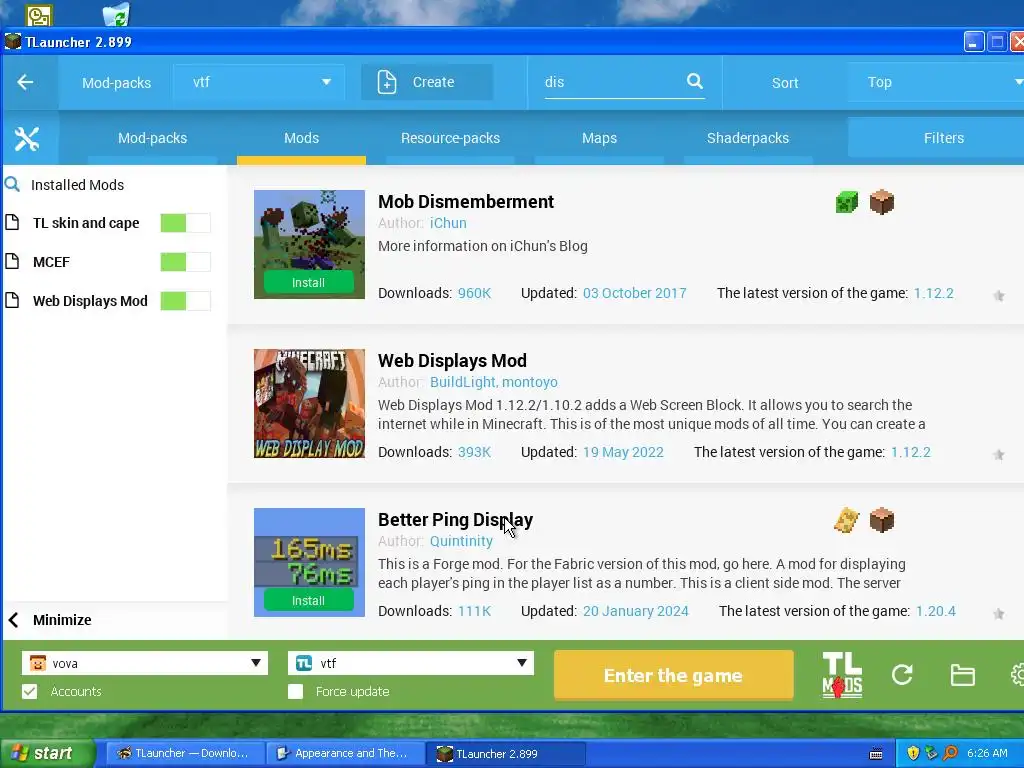This screenshot has width=1024, height=768.
Task: Open the Mob Dismemberment thumbnail image
Action: [309, 244]
